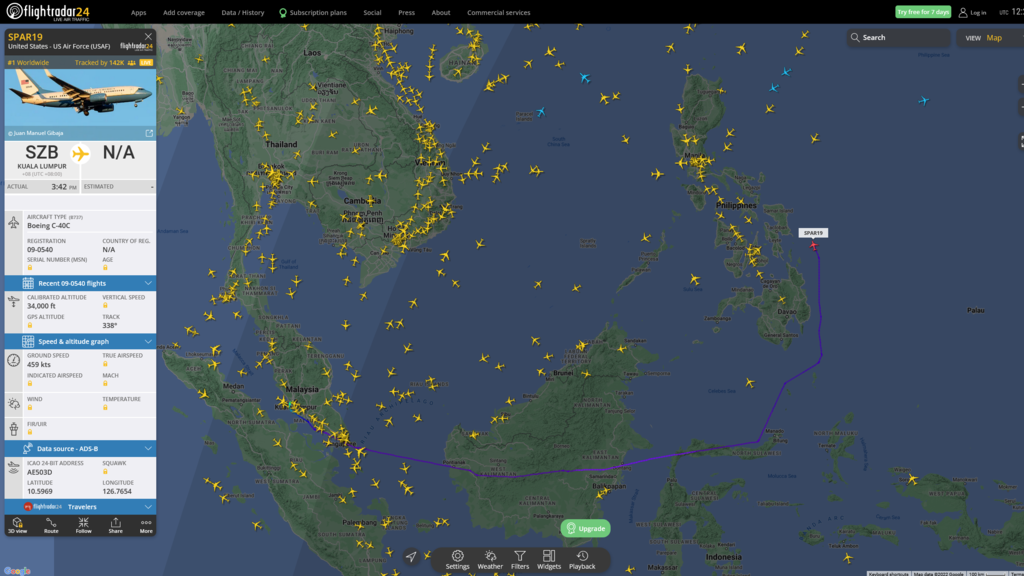
Task: Open the Weather layer options
Action: [x=490, y=560]
